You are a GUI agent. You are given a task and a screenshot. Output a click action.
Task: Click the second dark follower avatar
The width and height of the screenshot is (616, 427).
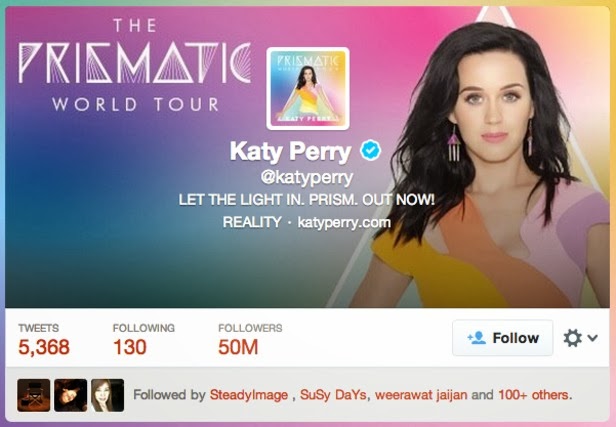tap(70, 395)
